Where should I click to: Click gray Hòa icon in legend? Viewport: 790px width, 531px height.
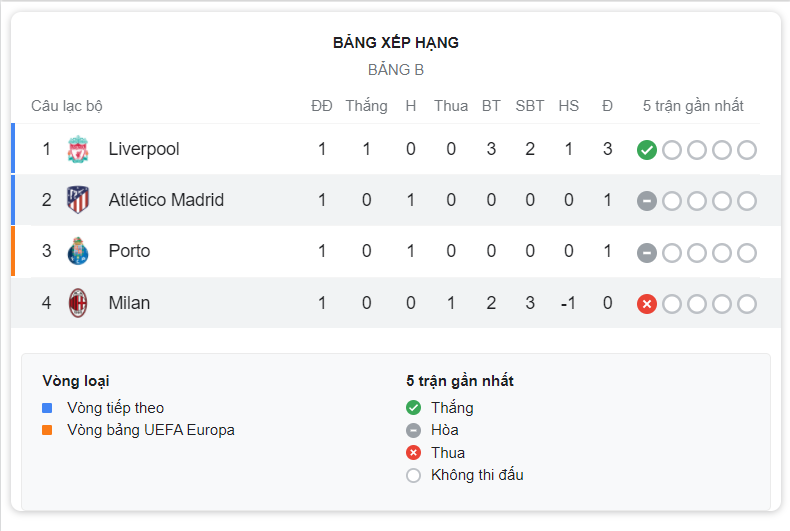(x=413, y=430)
